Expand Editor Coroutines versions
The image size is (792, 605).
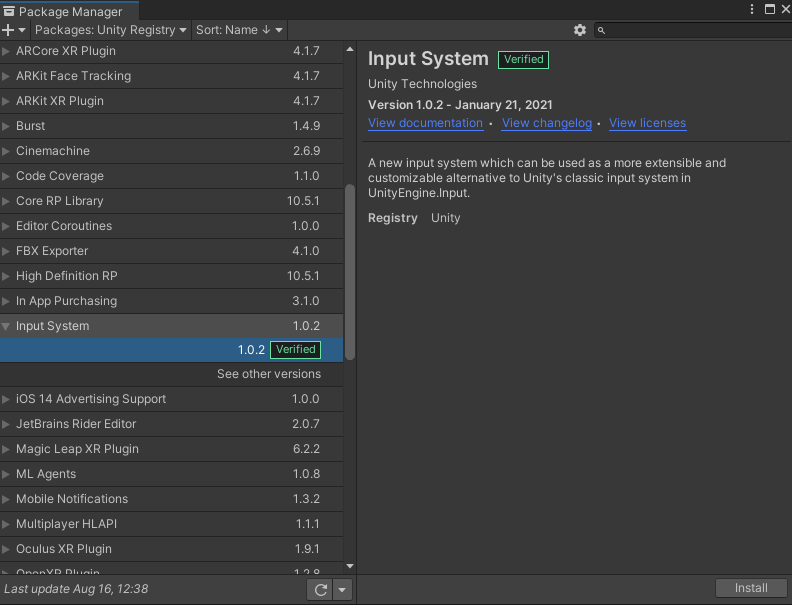pos(6,226)
